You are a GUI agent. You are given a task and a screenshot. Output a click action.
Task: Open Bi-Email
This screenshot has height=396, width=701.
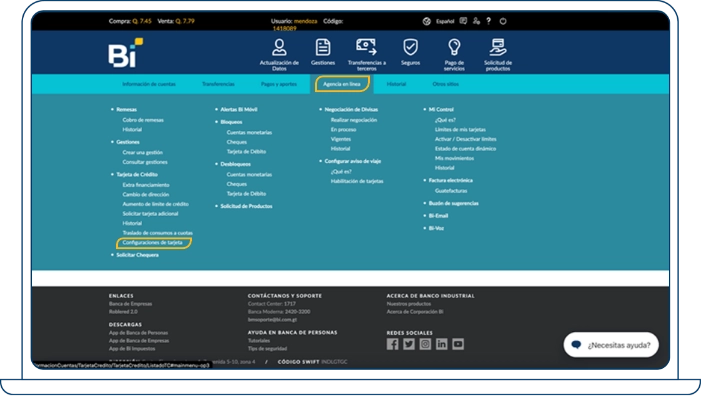(438, 216)
